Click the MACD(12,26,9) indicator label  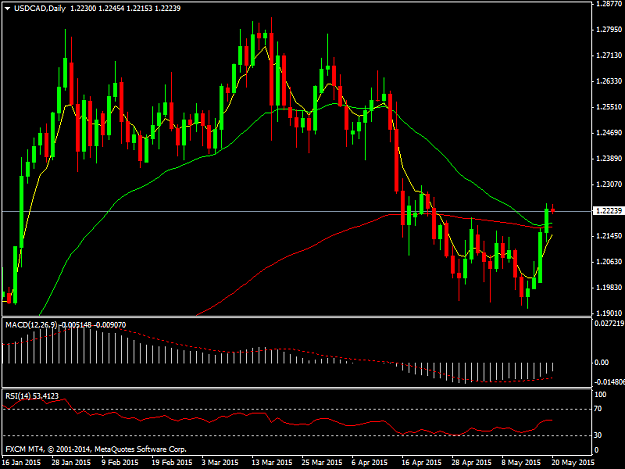32,325
